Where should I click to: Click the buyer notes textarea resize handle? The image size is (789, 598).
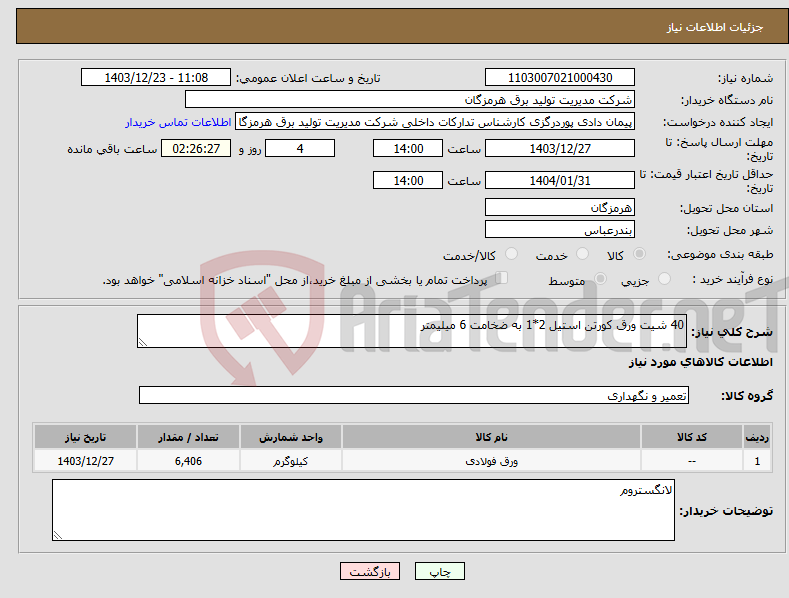pyautogui.click(x=58, y=535)
